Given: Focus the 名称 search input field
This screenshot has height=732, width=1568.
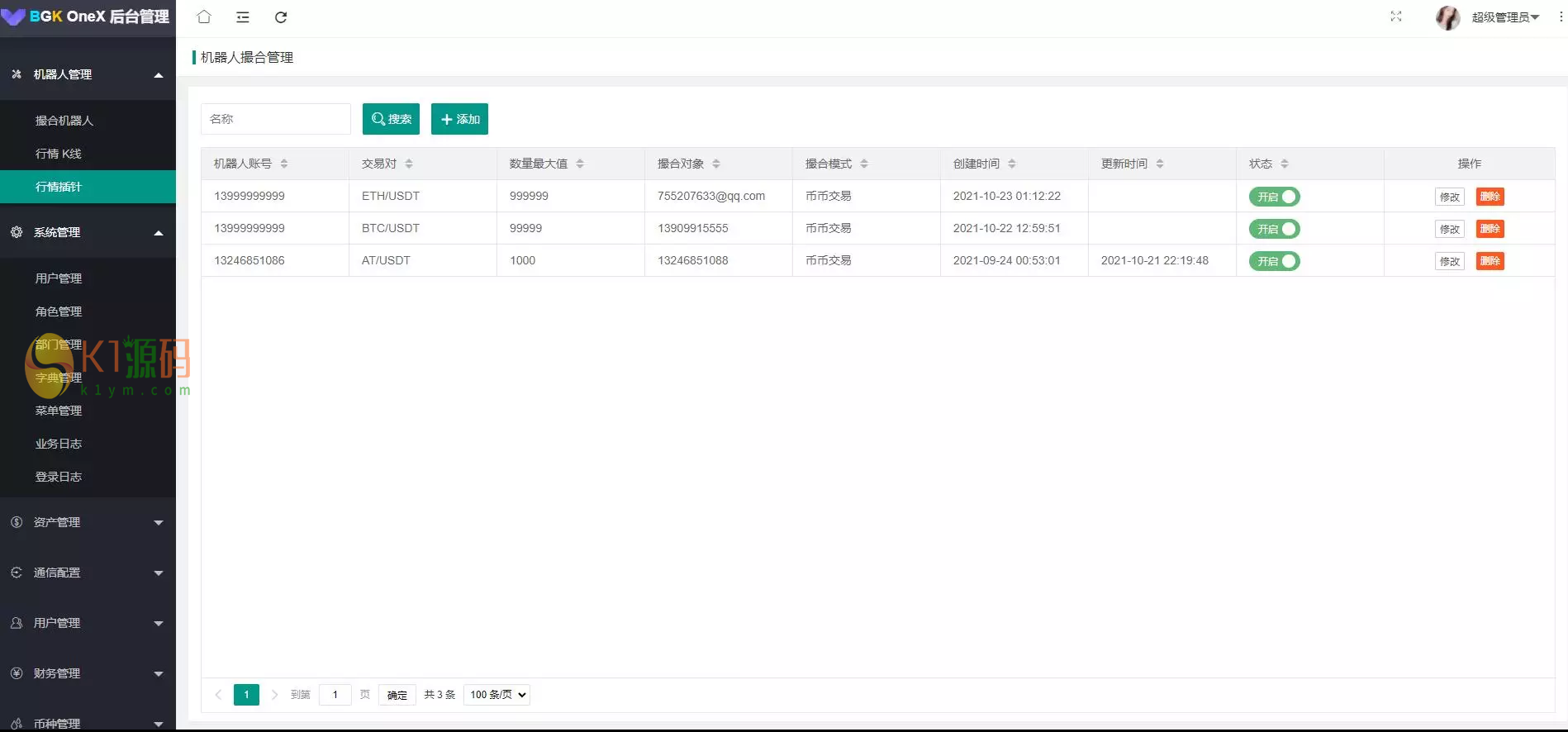Looking at the screenshot, I should point(276,119).
